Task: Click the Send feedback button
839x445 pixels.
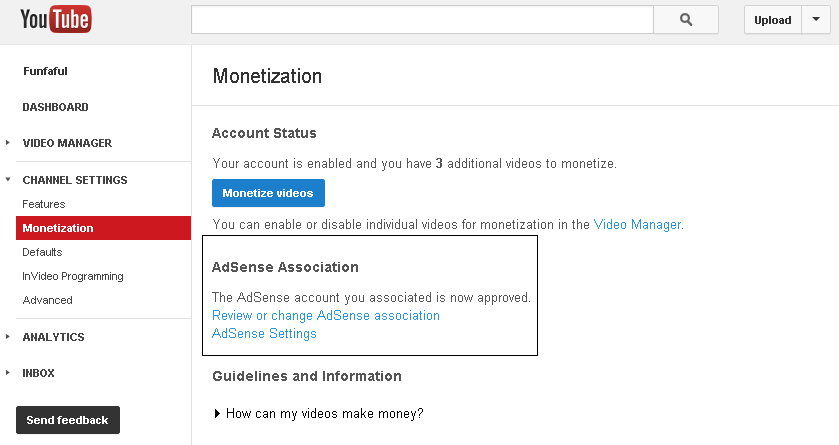Action: click(x=67, y=420)
